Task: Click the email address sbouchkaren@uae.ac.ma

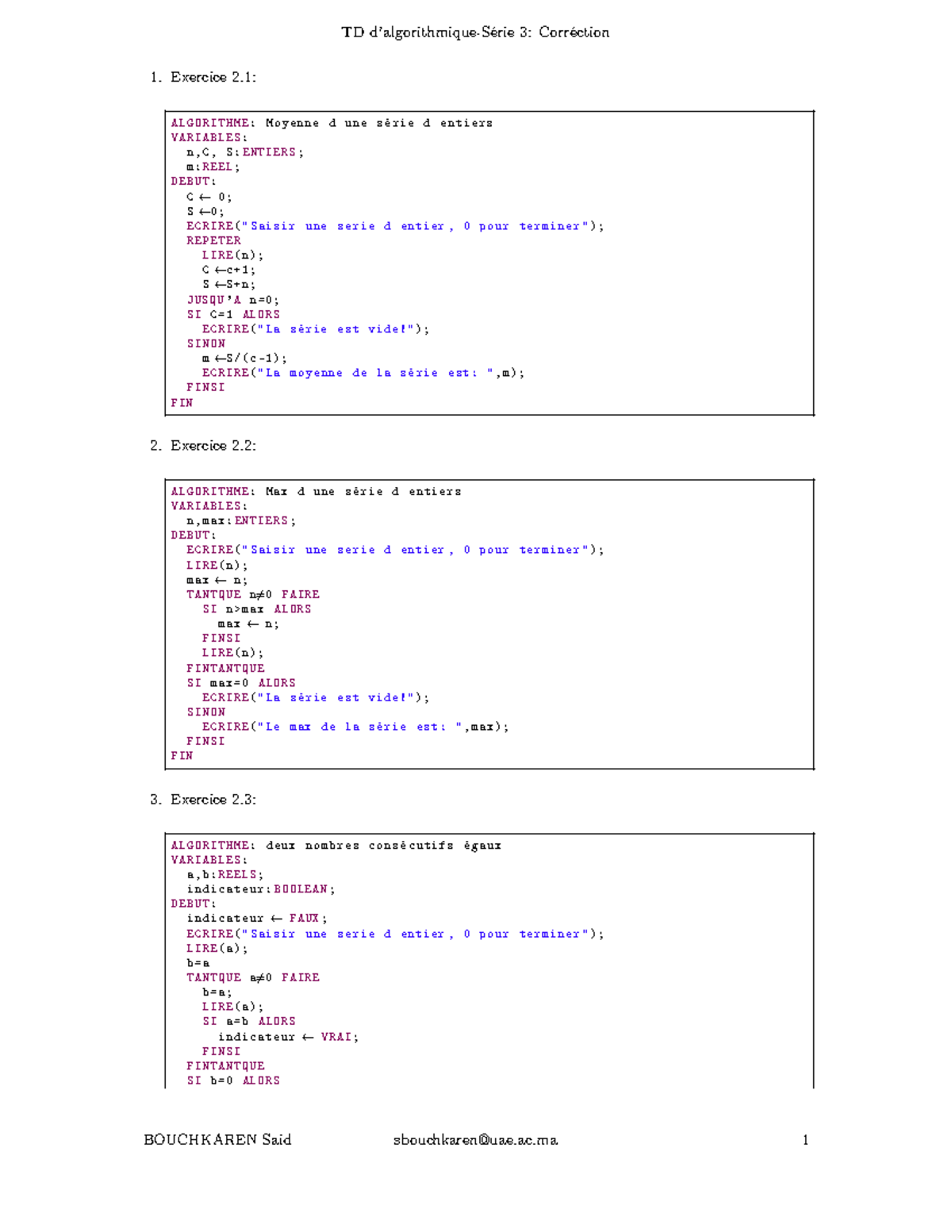Action: click(475, 1140)
